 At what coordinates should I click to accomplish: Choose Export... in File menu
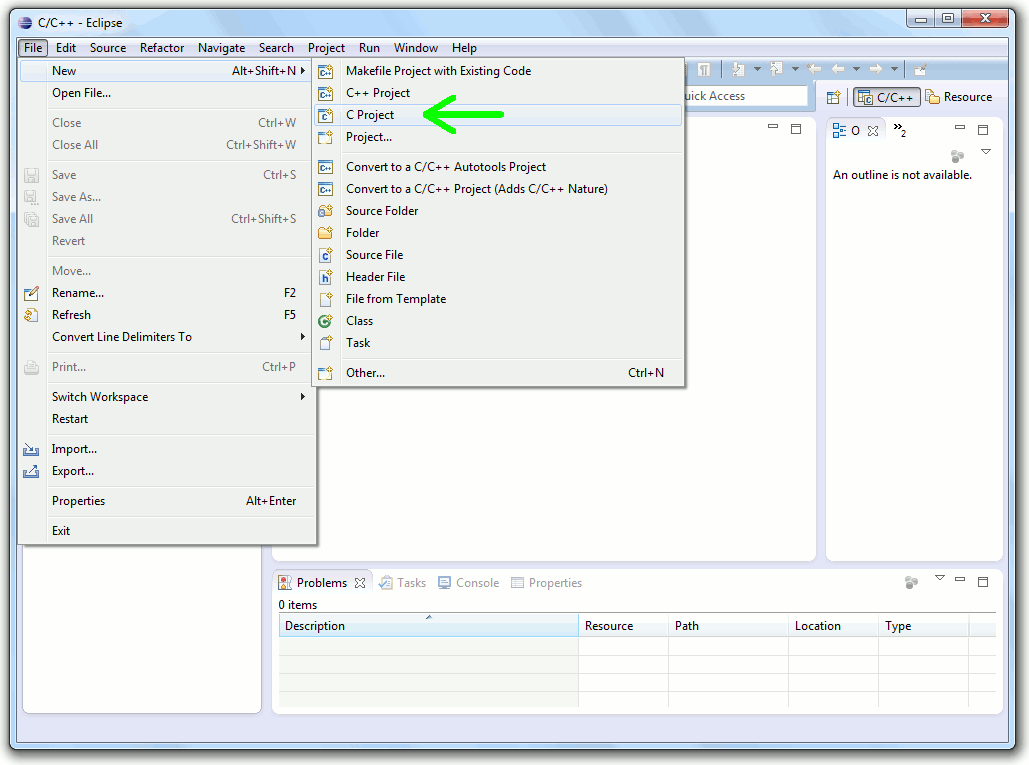[167, 471]
